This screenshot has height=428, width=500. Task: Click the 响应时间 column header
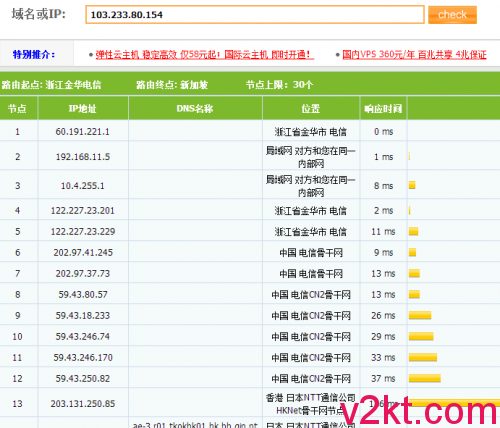point(383,108)
